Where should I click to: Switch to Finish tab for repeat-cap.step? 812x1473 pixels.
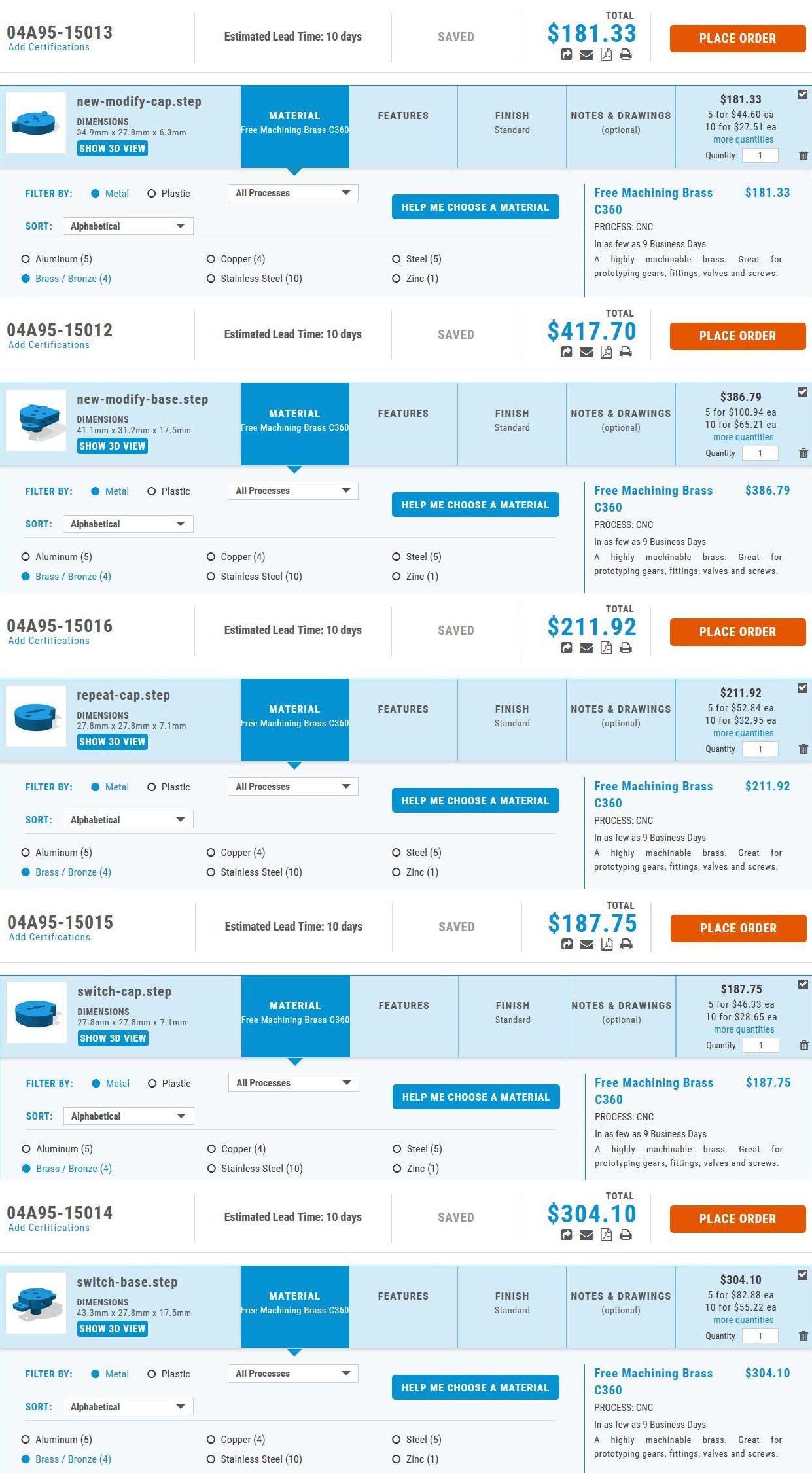pyautogui.click(x=512, y=720)
